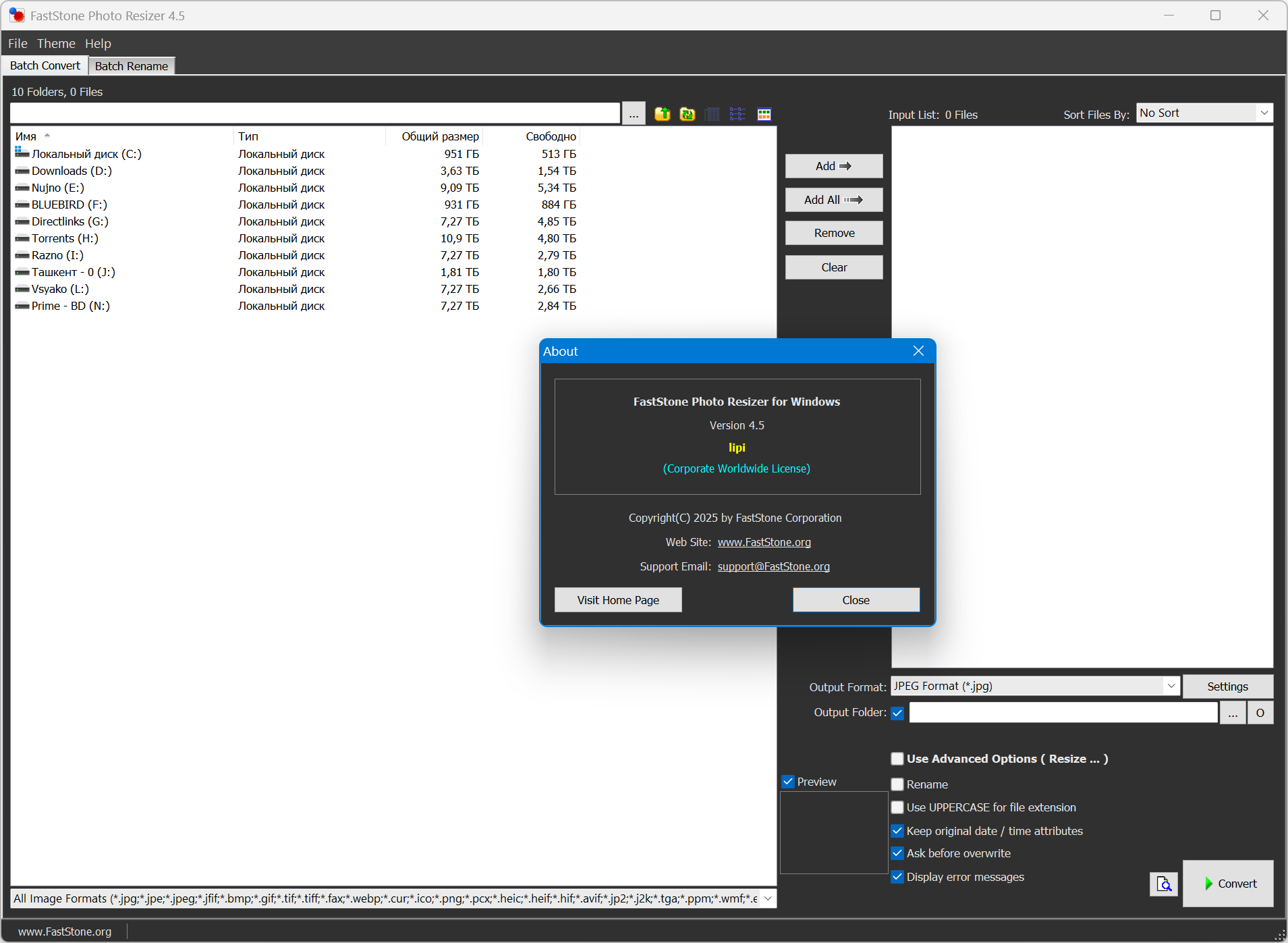Click the drive icon for Downloads (D:)
The image size is (1288, 943).
click(22, 171)
